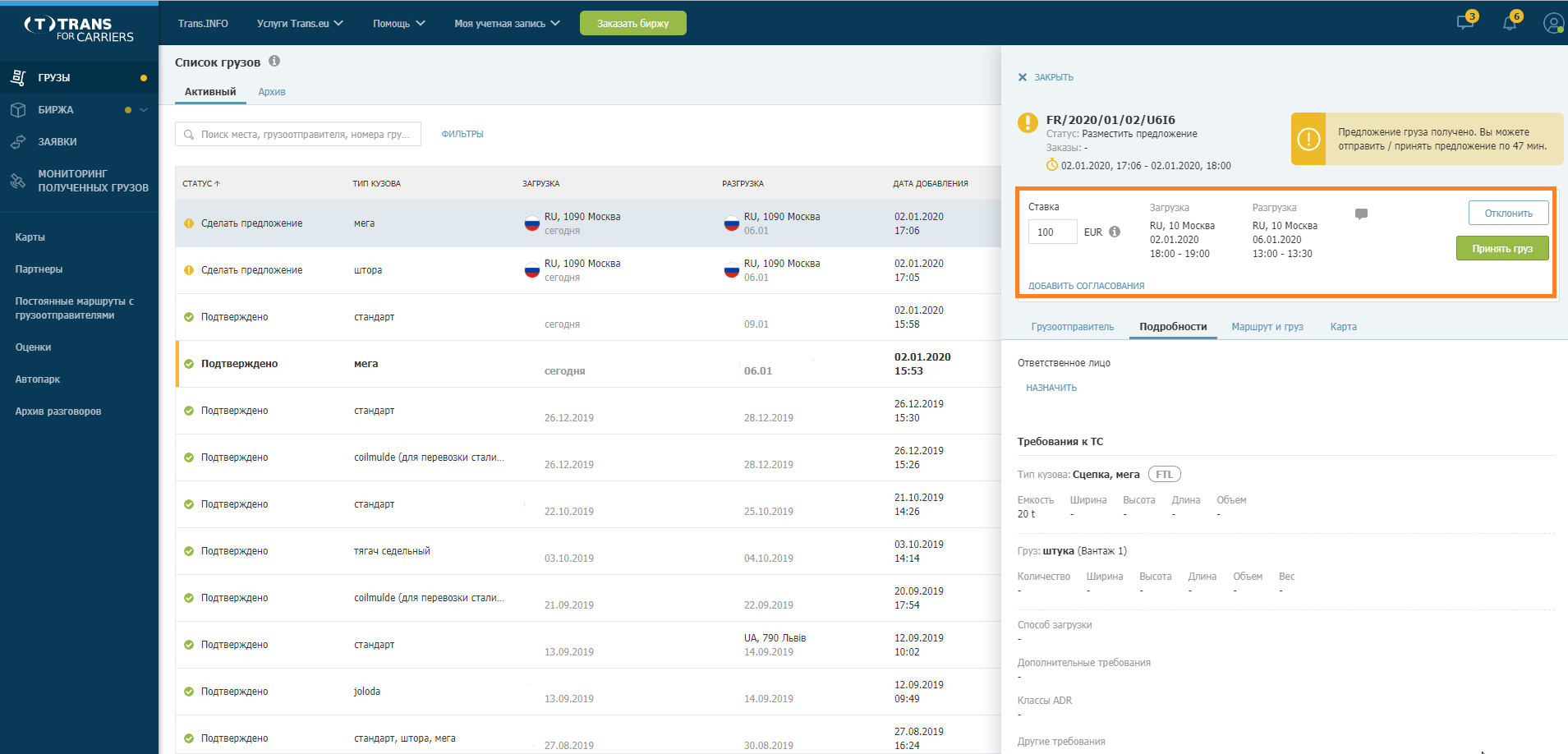Viewport: 1568px width, 754px height.
Task: Open the ФИЛЬТРЫ link
Action: [x=462, y=134]
